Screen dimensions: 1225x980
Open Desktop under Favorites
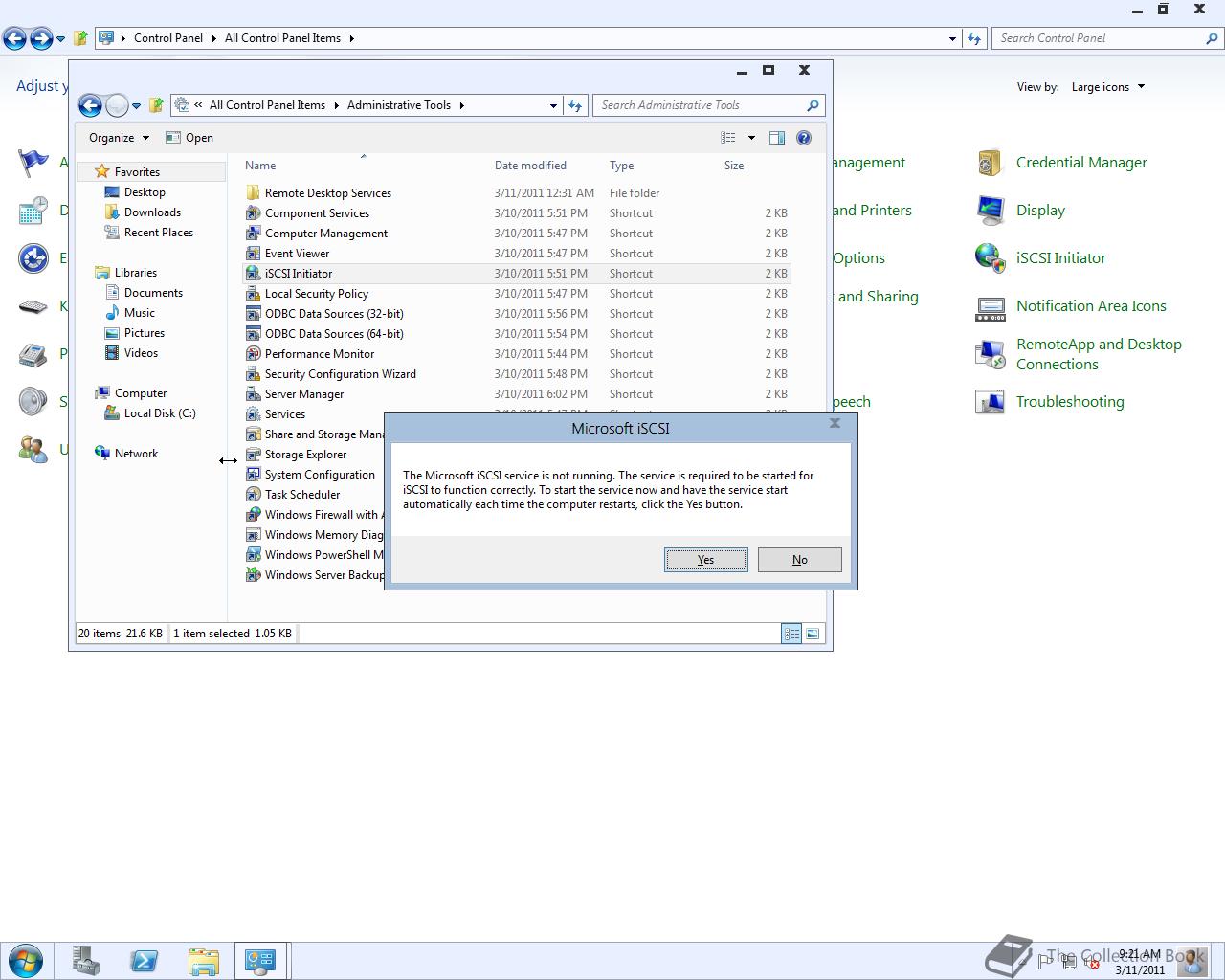coord(145,192)
